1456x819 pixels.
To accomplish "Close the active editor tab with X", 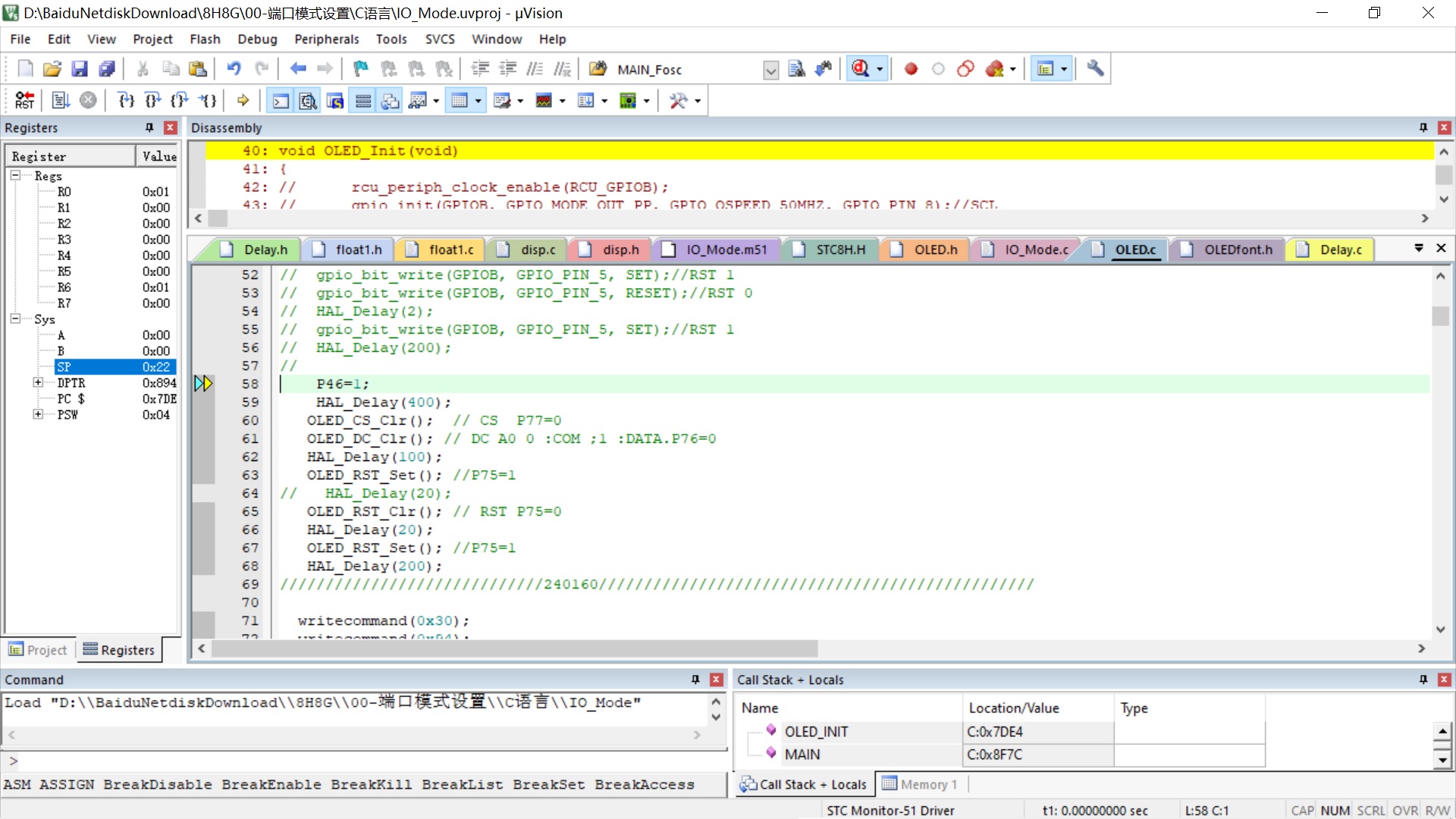I will [x=1441, y=248].
